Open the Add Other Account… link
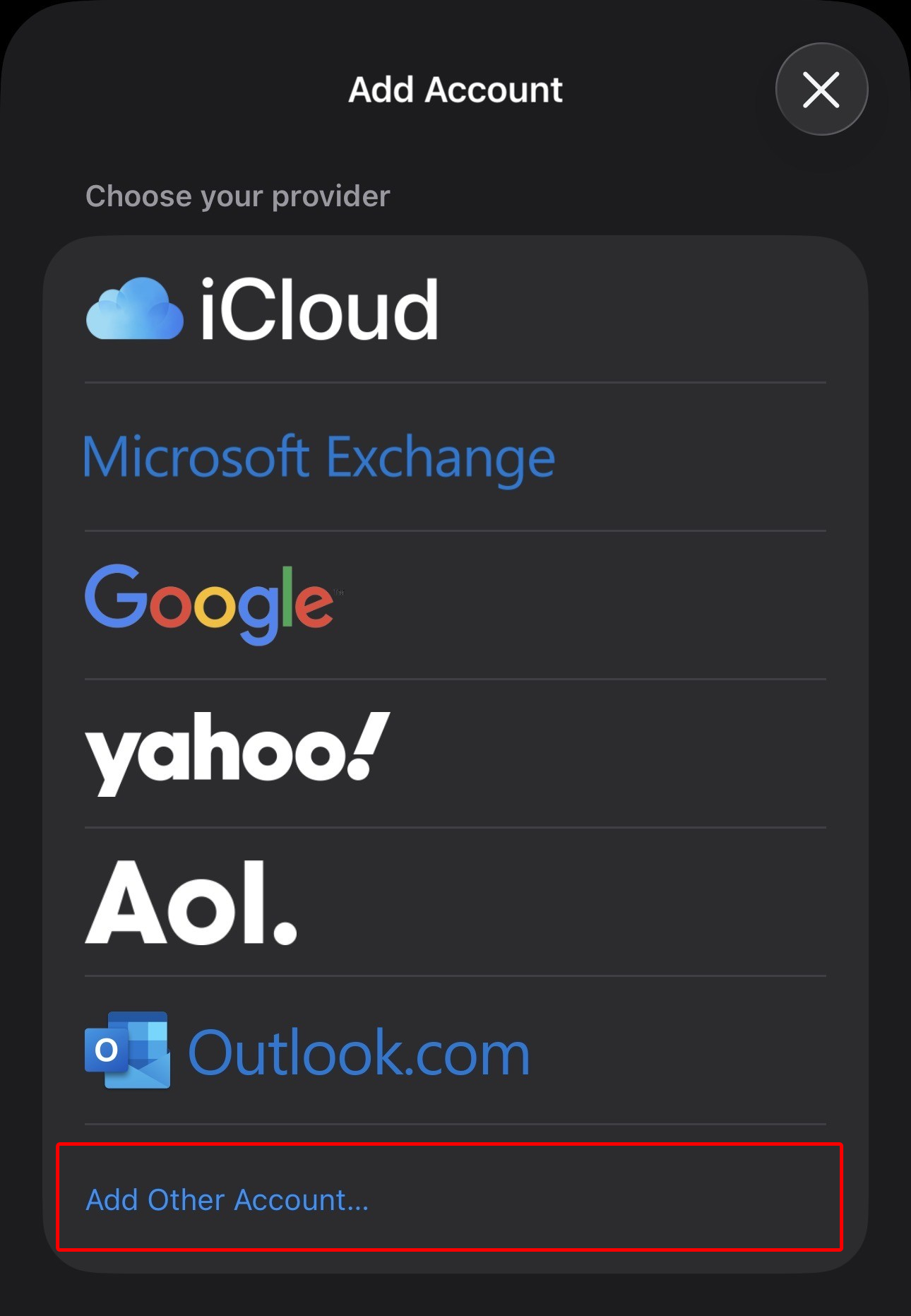911x1316 pixels. pos(227,1200)
